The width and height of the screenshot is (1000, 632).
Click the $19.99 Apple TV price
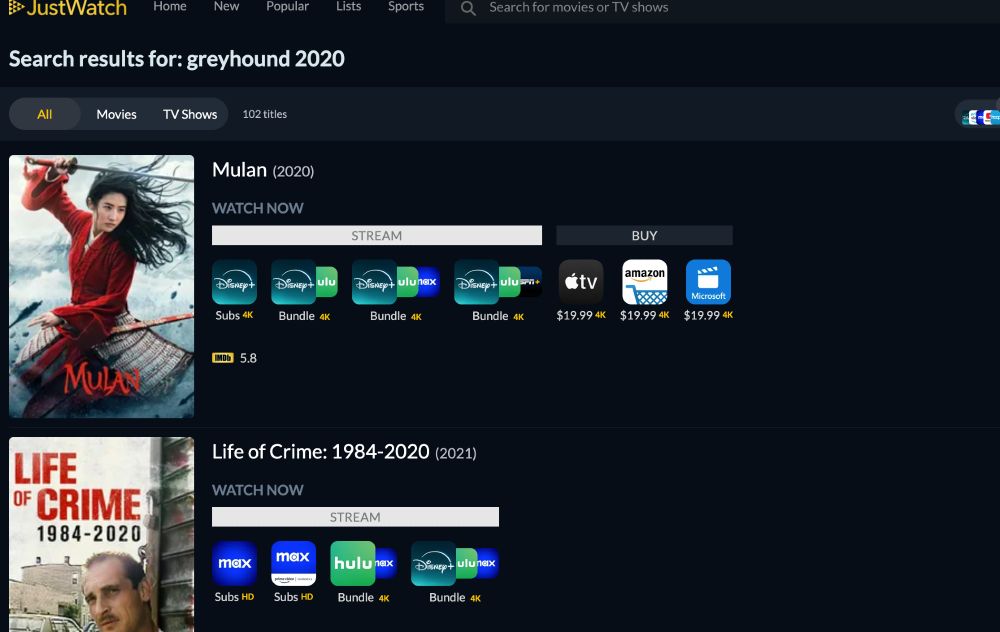coord(575,315)
